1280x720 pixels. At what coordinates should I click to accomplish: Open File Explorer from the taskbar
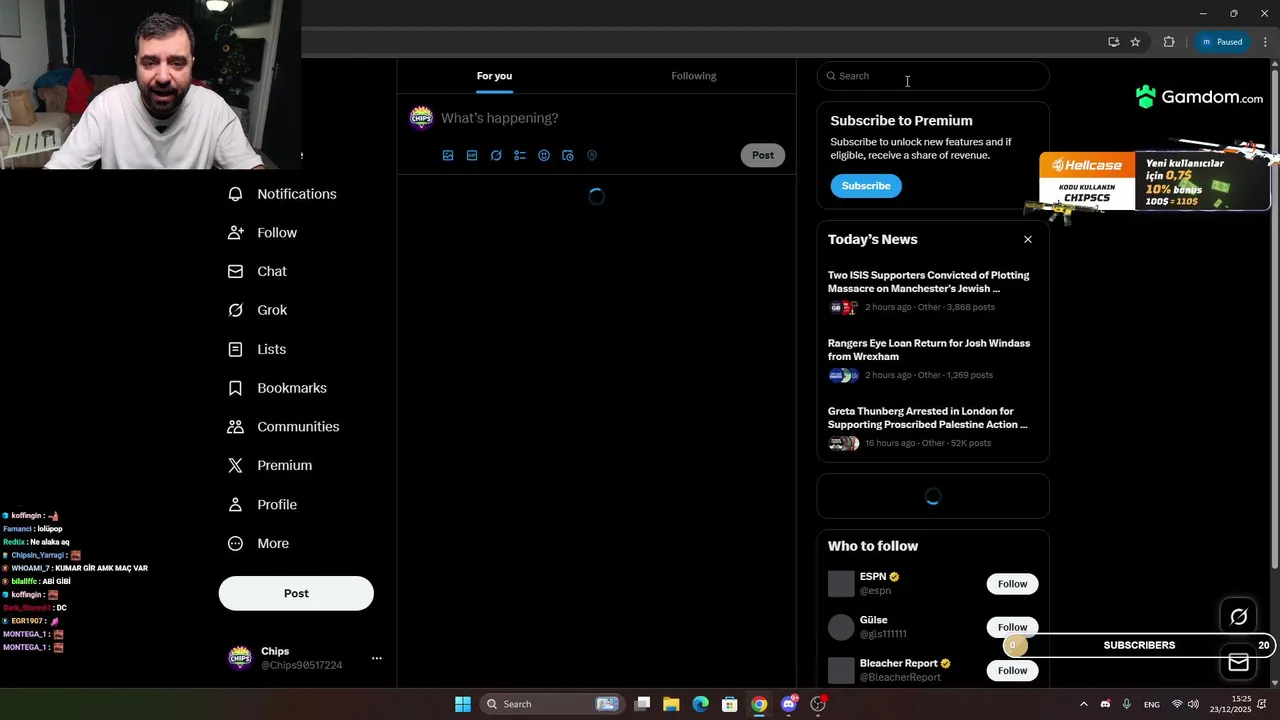[671, 704]
